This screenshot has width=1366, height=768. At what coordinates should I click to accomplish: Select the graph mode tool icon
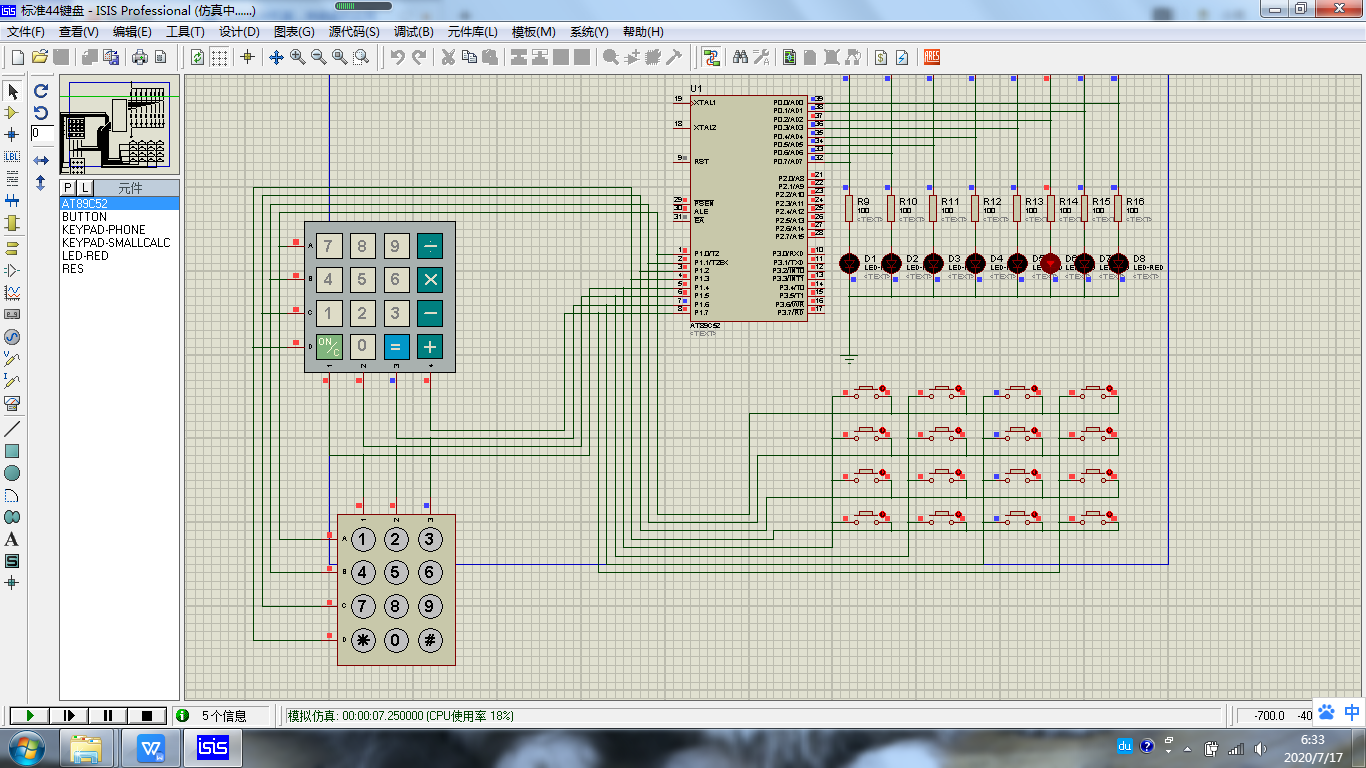pos(12,293)
